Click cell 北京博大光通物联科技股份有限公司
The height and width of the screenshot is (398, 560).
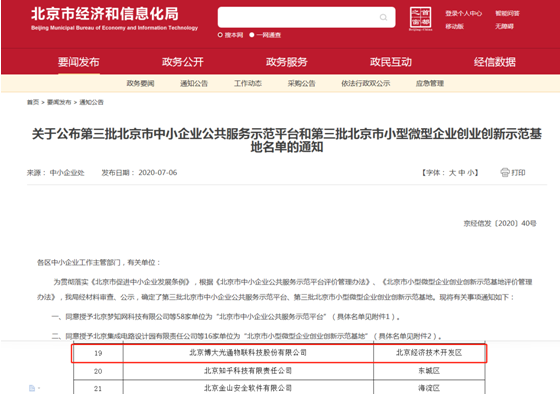tap(248, 353)
